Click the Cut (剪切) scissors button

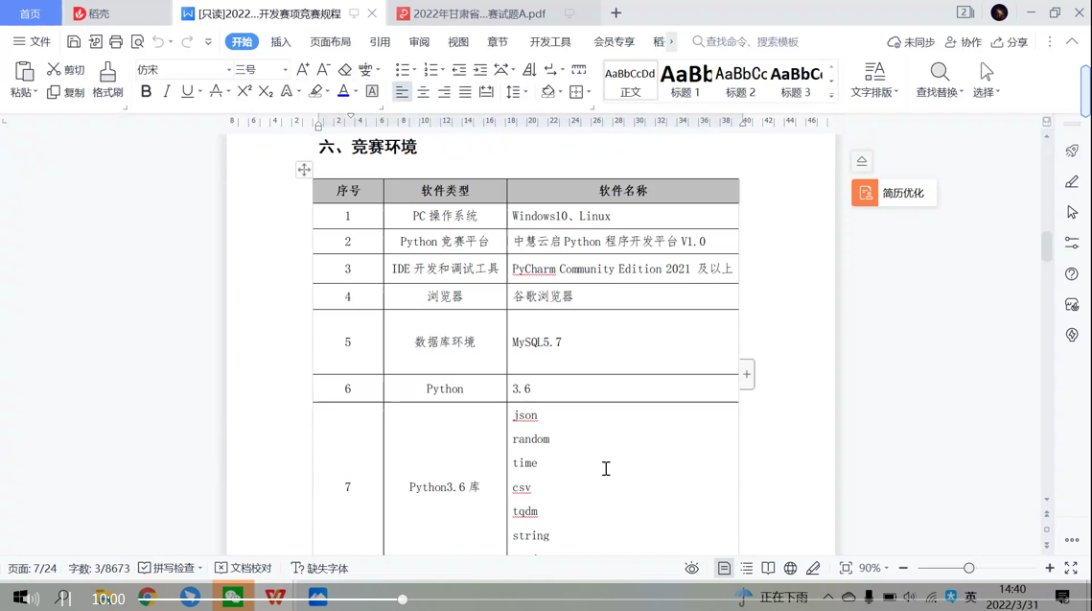[x=65, y=70]
